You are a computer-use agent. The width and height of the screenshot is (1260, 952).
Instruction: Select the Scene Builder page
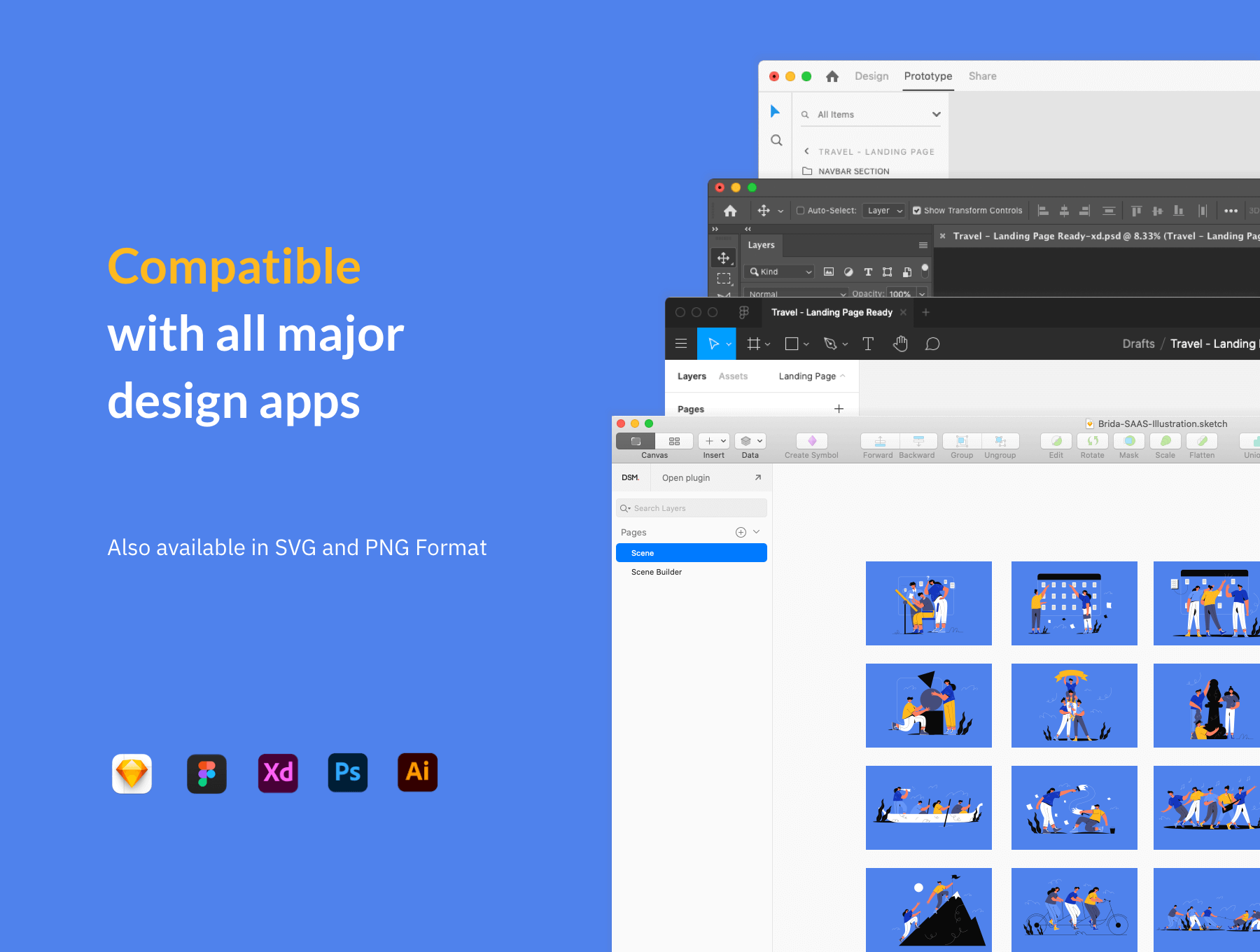pyautogui.click(x=657, y=572)
